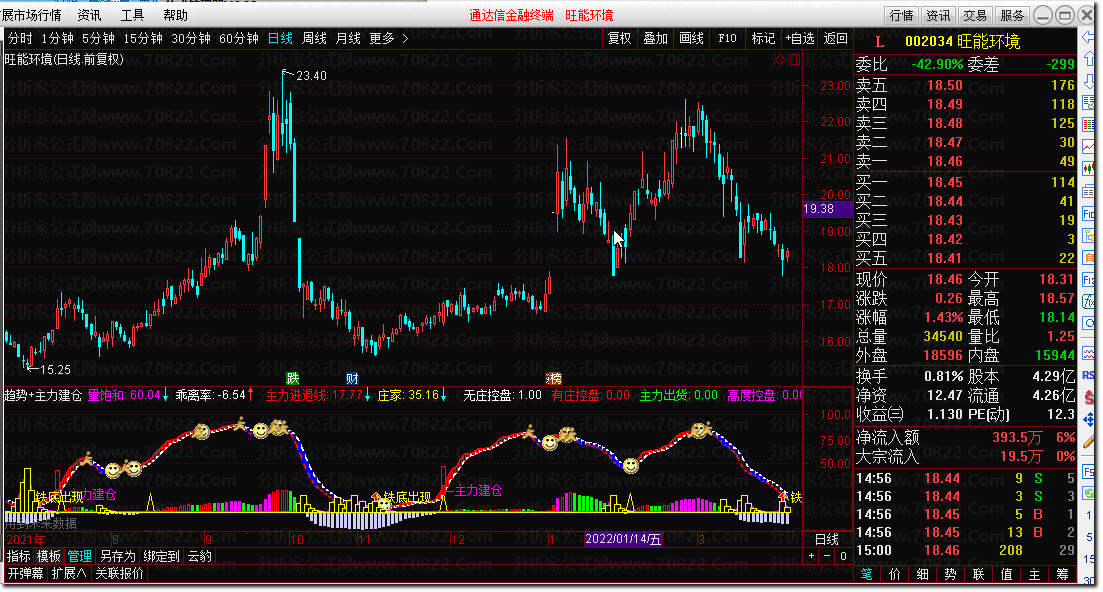Click the 'fx' formula icon in right sidebar
Screen dimensions: 1103x592
coord(1088,302)
